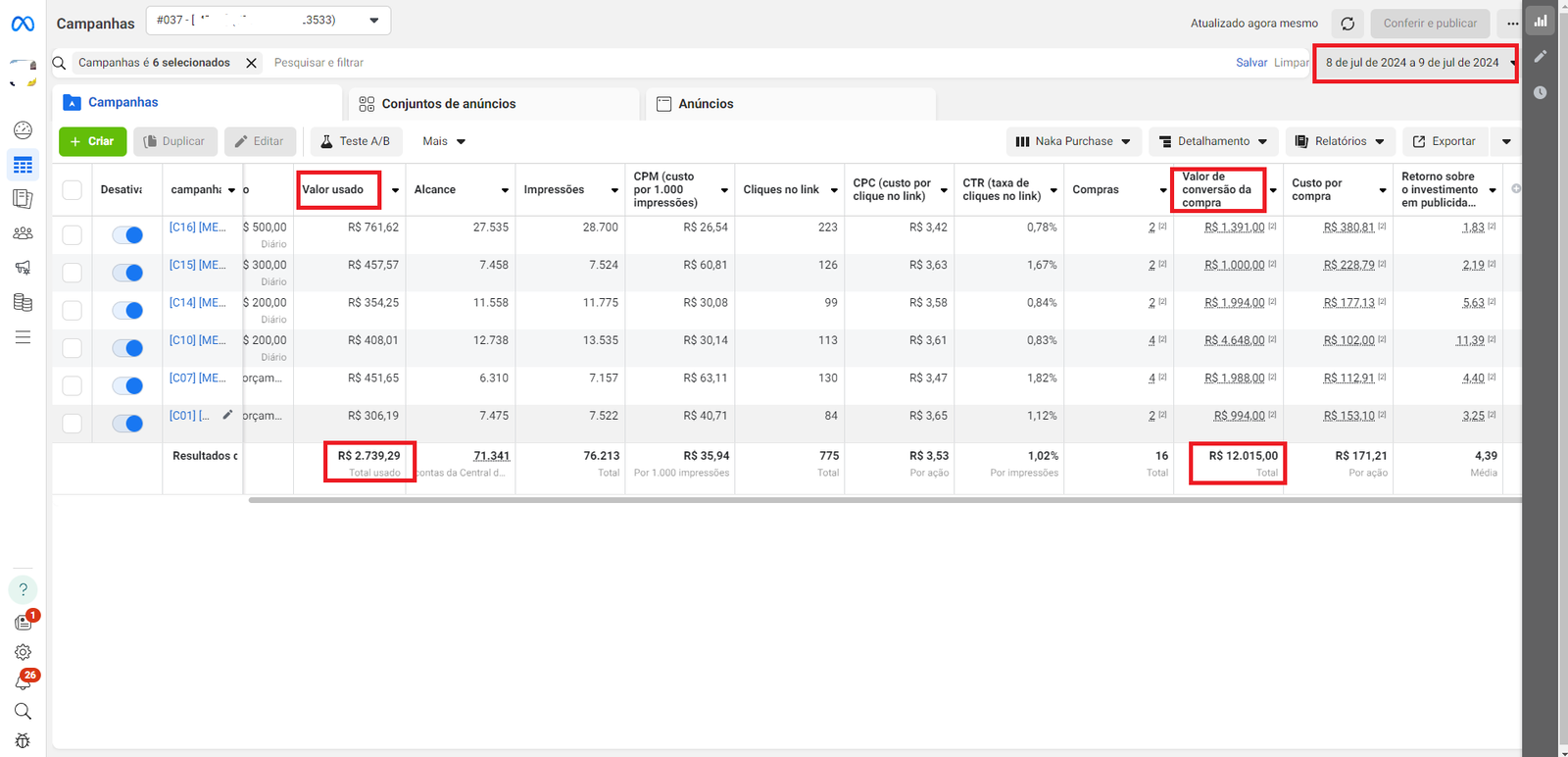
Task: Click the search magnifier in left sidebar
Action: click(x=23, y=711)
